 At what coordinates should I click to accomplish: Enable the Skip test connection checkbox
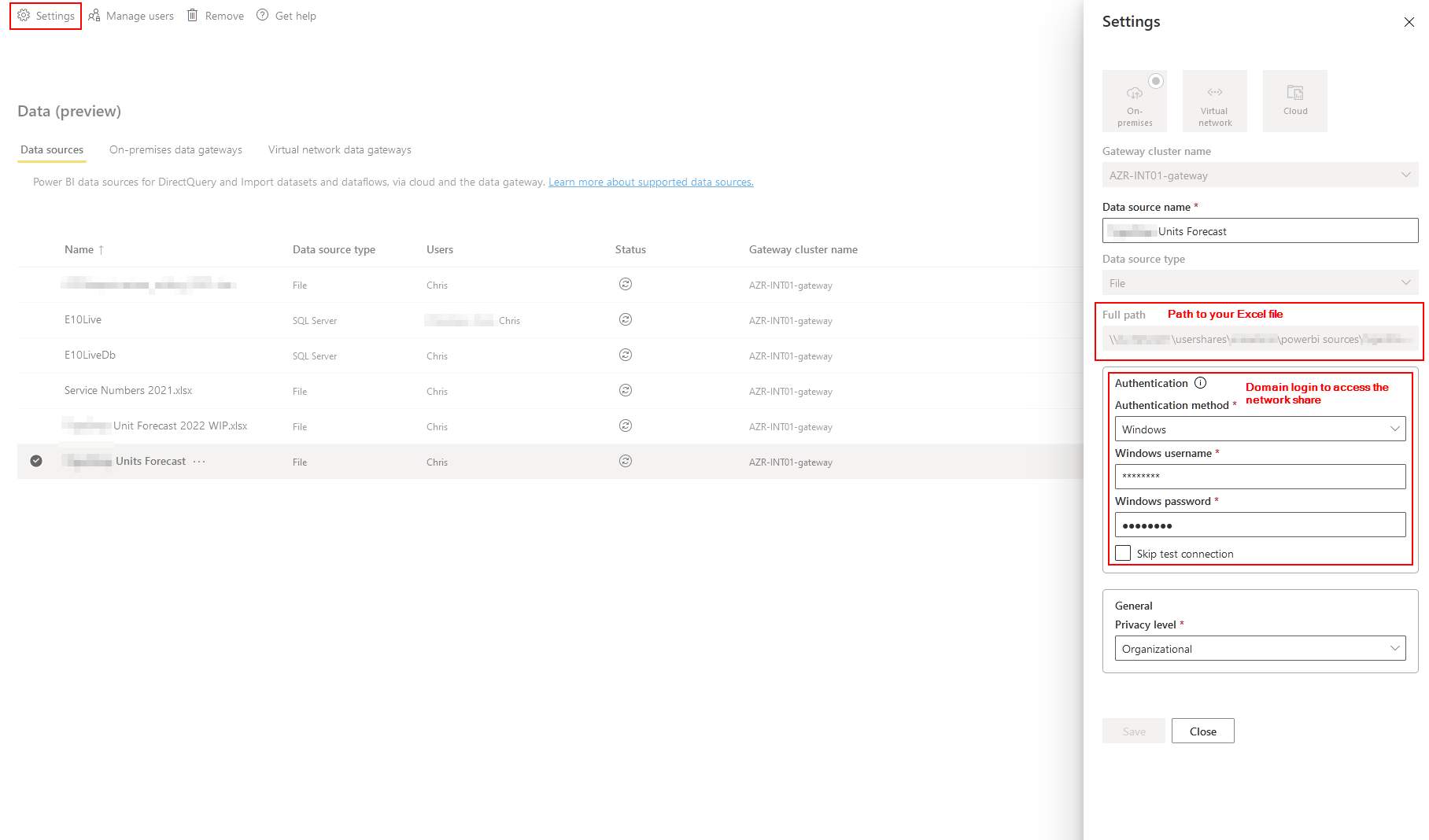point(1122,553)
